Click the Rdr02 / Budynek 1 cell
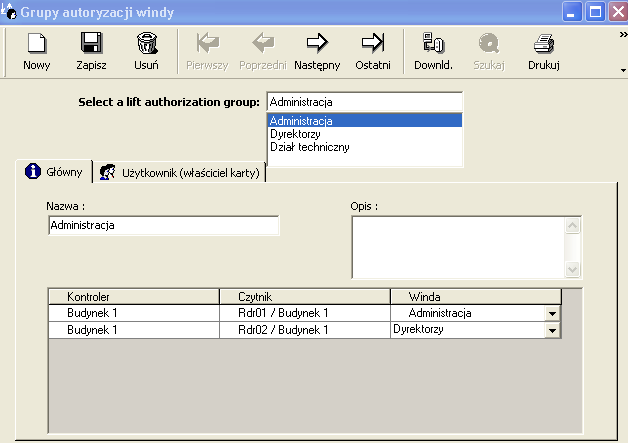 pos(305,330)
